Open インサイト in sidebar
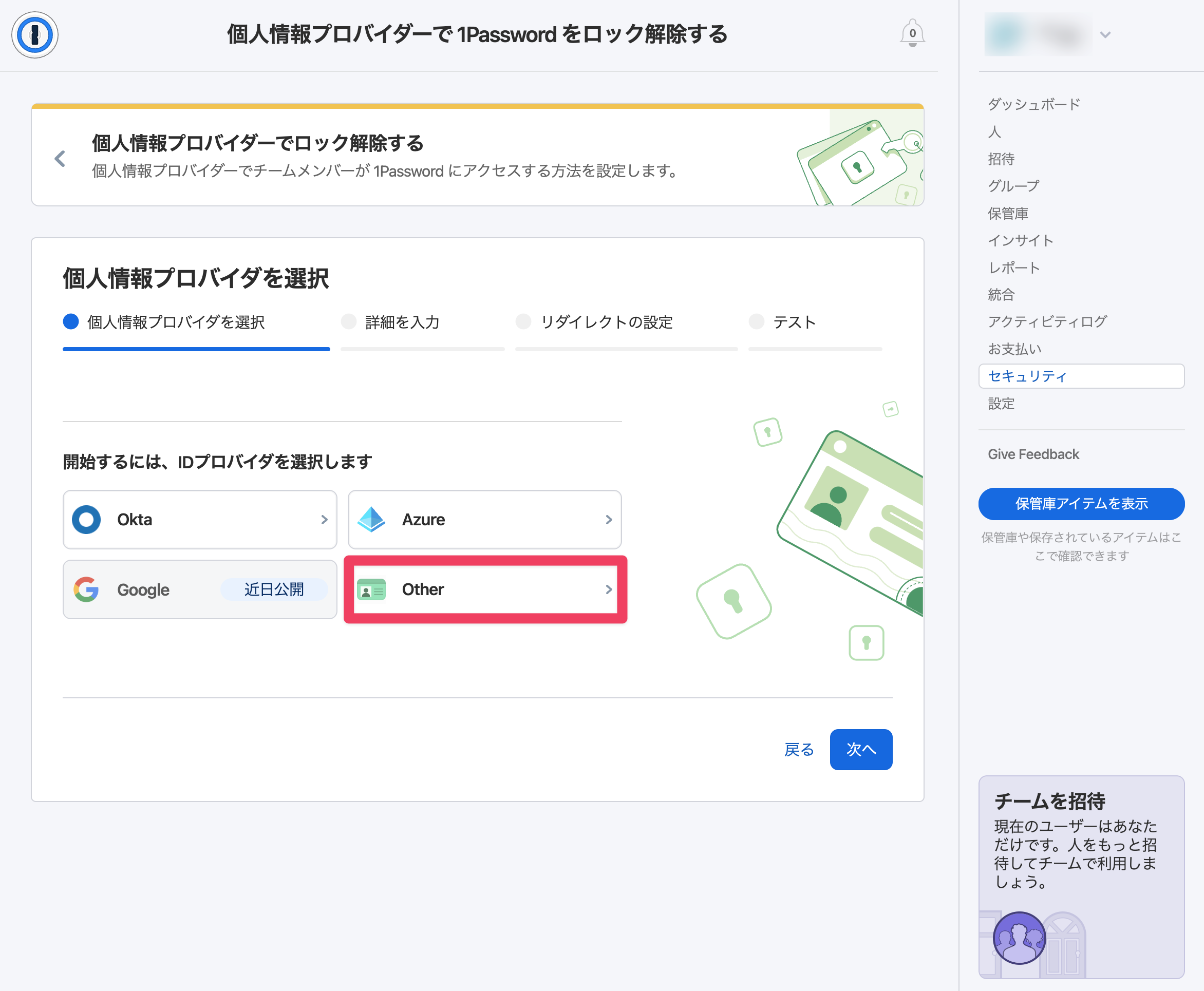This screenshot has height=991, width=1204. tap(1020, 240)
